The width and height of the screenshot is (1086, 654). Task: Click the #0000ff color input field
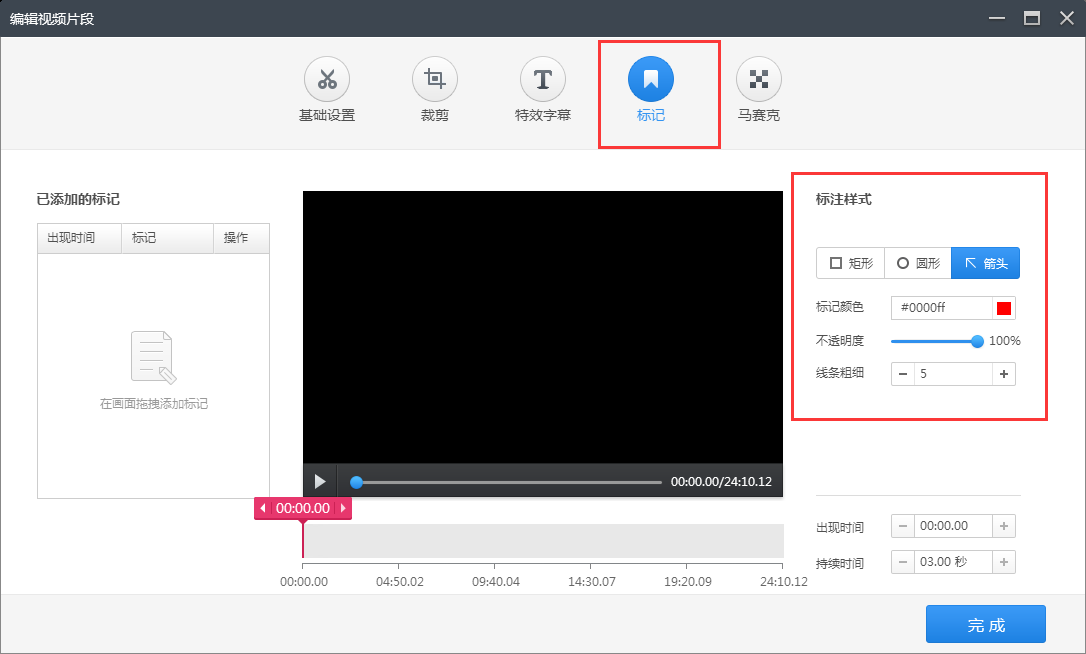coord(945,307)
